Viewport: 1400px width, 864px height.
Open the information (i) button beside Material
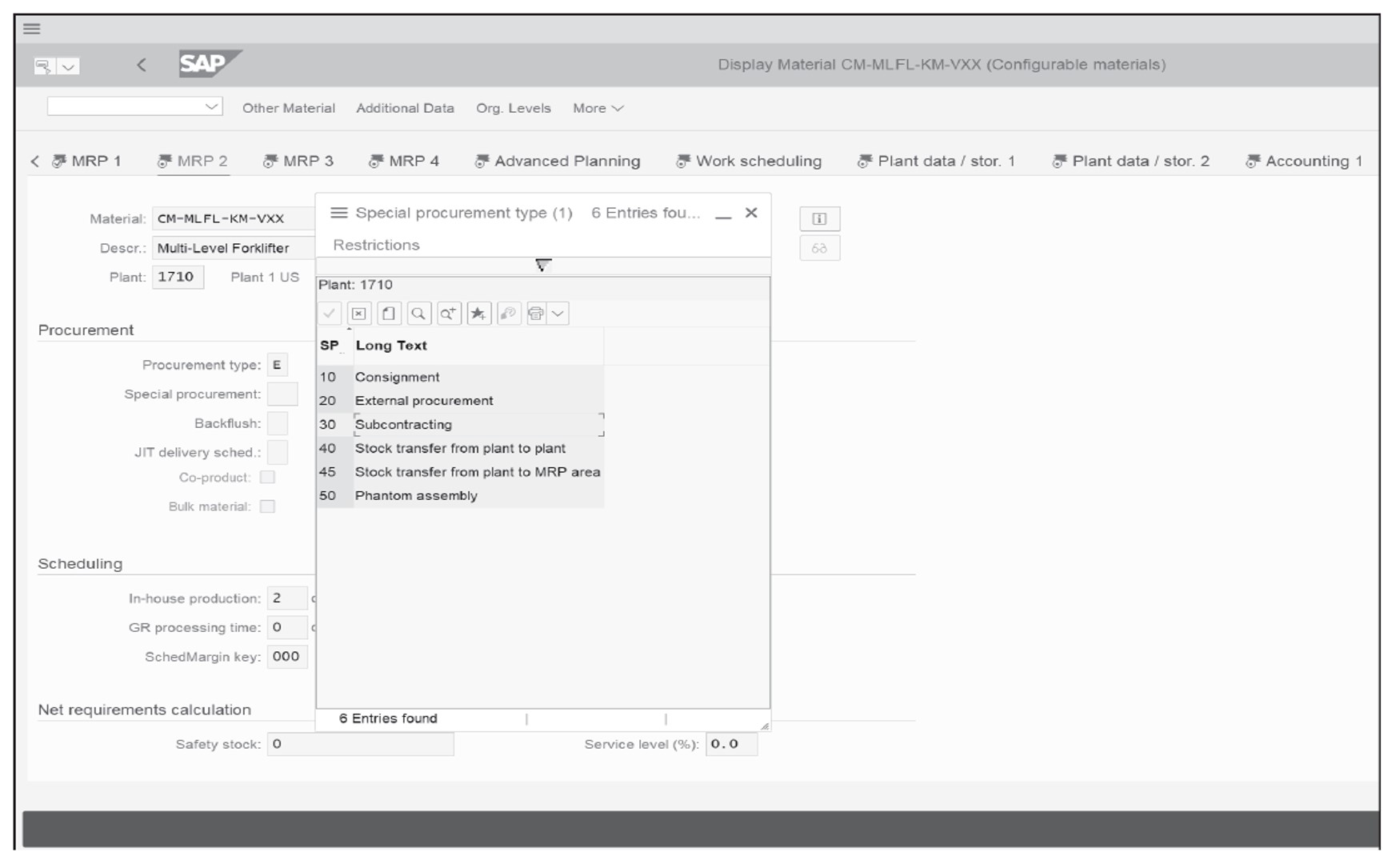pyautogui.click(x=819, y=218)
